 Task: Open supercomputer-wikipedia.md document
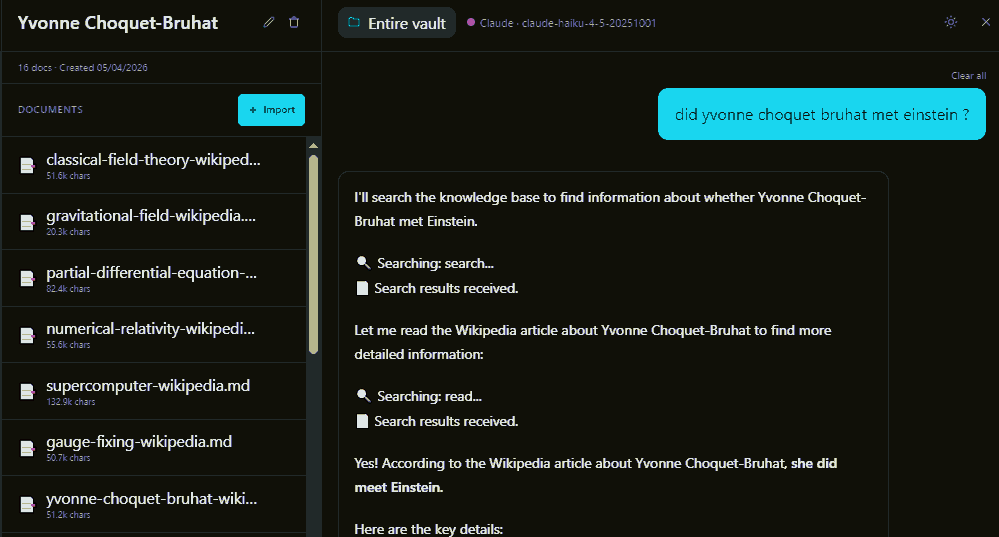click(154, 391)
